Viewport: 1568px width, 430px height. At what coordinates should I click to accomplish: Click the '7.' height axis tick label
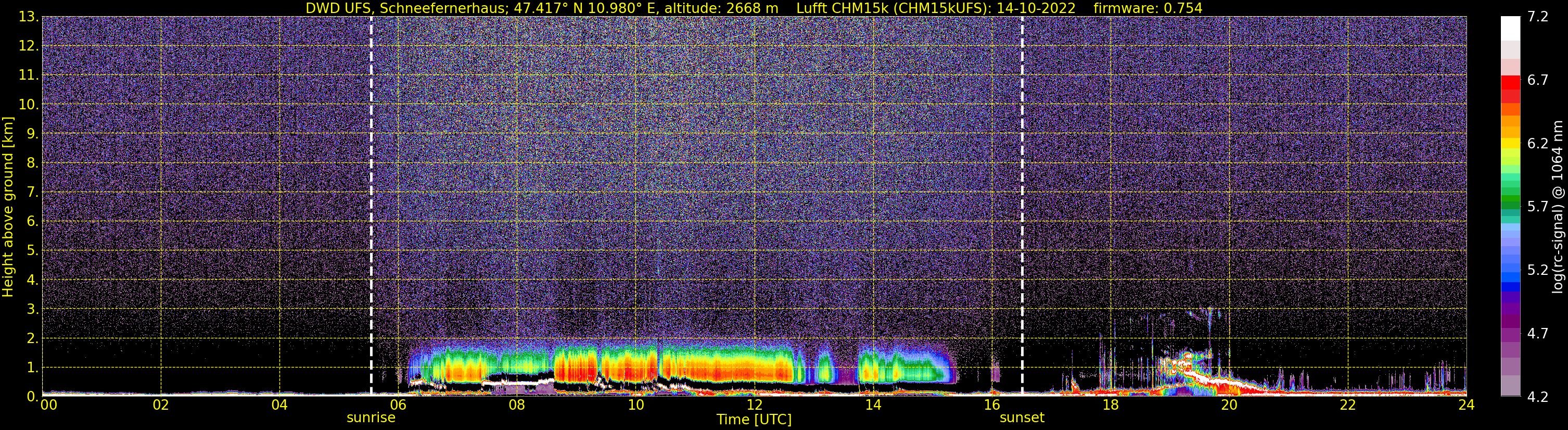(x=32, y=193)
